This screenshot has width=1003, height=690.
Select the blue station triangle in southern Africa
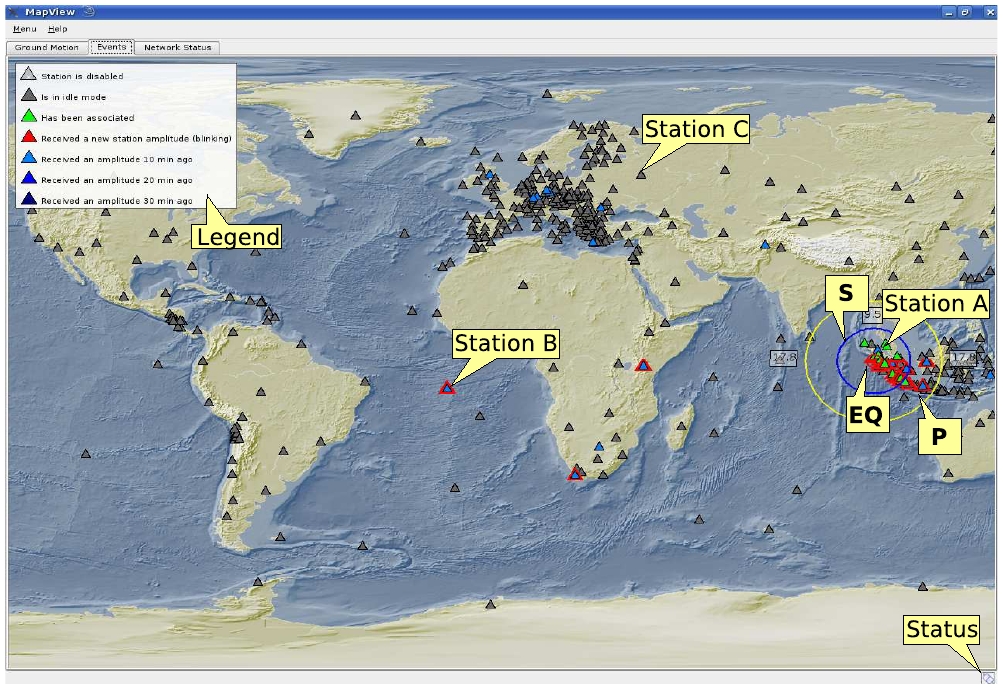click(599, 446)
